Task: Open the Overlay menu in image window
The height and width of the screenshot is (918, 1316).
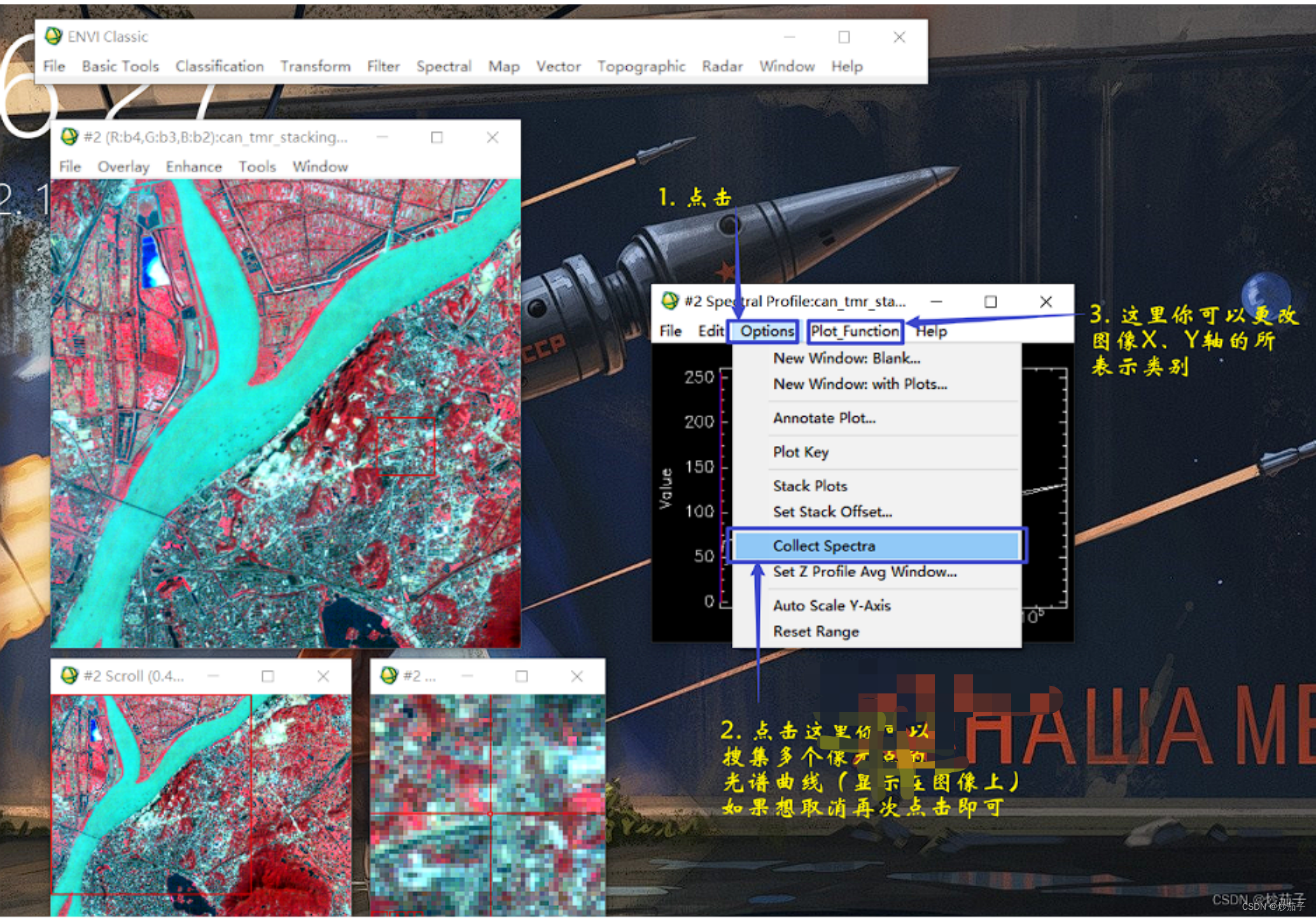Action: click(123, 167)
